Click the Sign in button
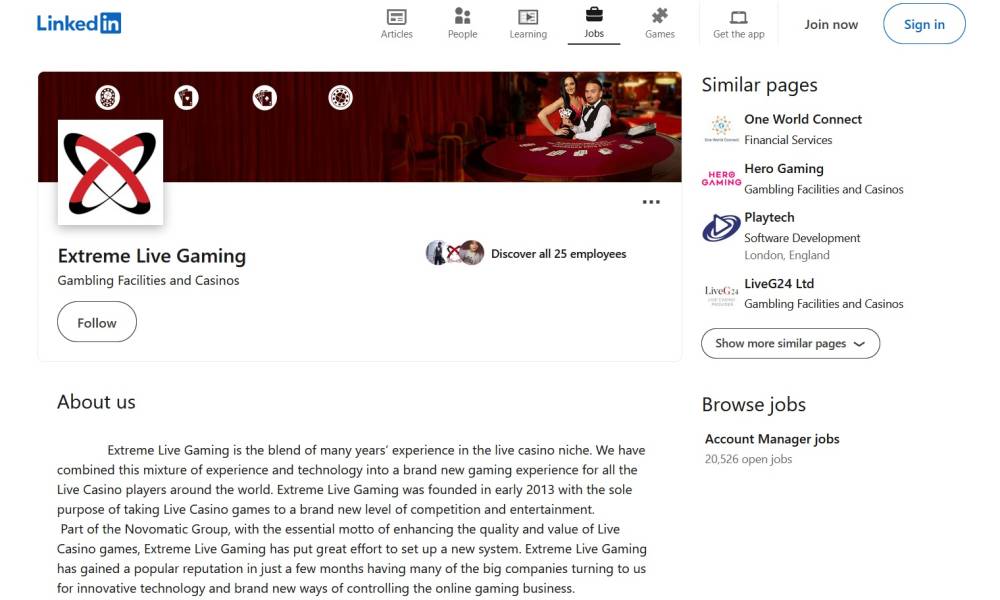The image size is (1000, 600). 924,24
